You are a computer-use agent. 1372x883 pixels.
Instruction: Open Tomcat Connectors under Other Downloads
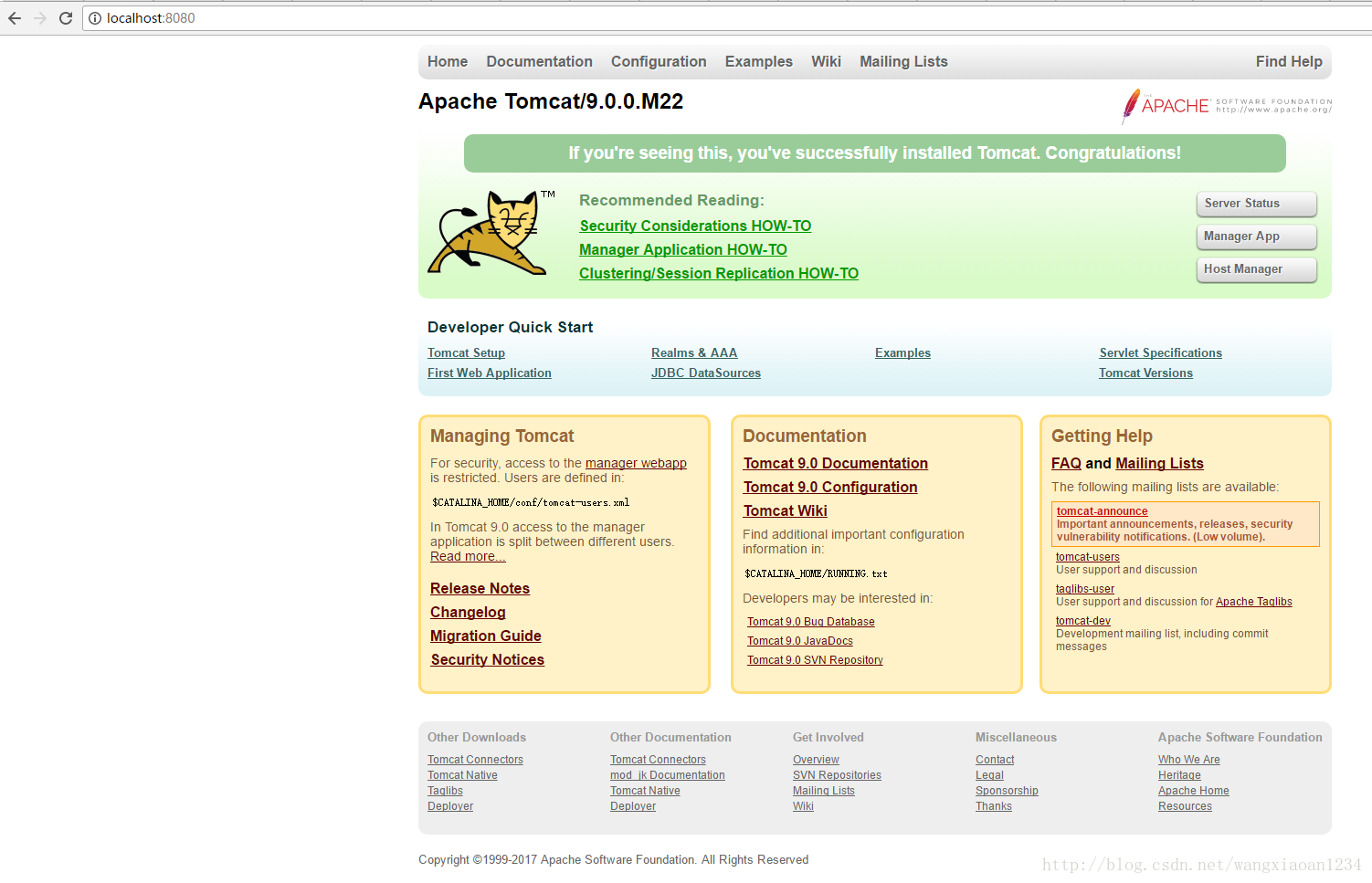475,761
